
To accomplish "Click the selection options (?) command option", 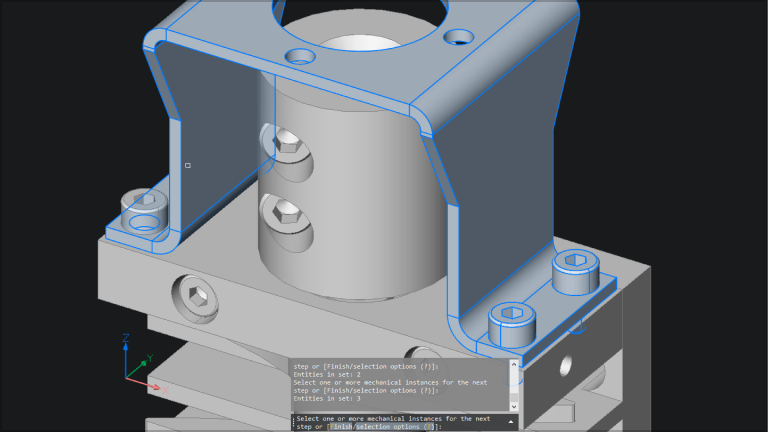I will [395, 427].
